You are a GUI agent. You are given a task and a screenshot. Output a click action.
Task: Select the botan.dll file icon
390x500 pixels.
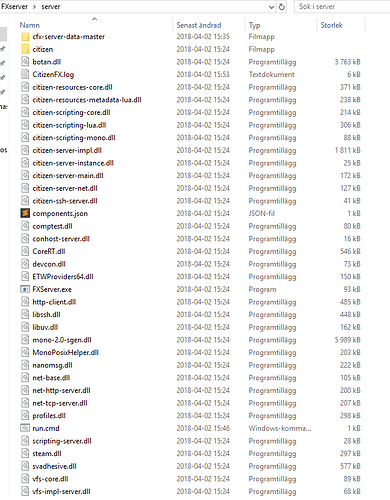pos(25,62)
